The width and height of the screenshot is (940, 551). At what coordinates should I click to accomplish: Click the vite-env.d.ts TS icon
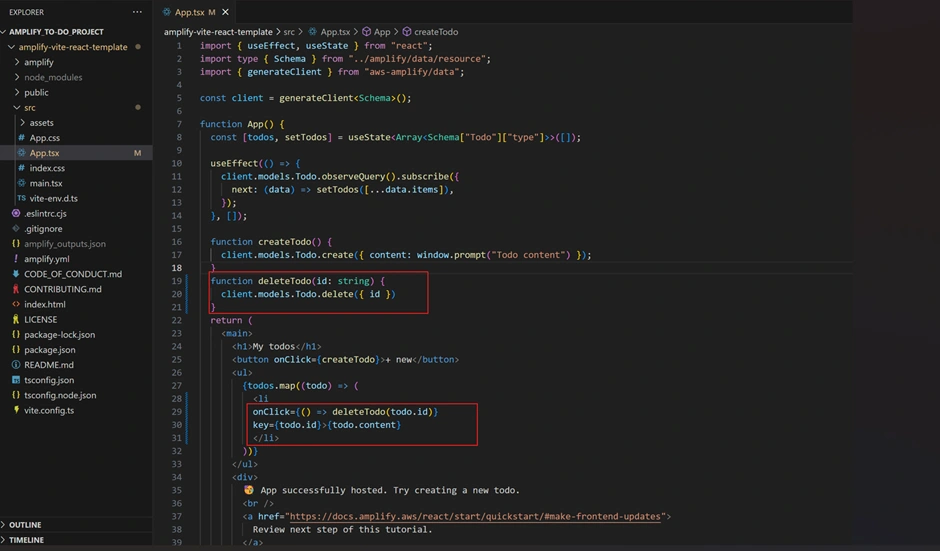point(22,198)
